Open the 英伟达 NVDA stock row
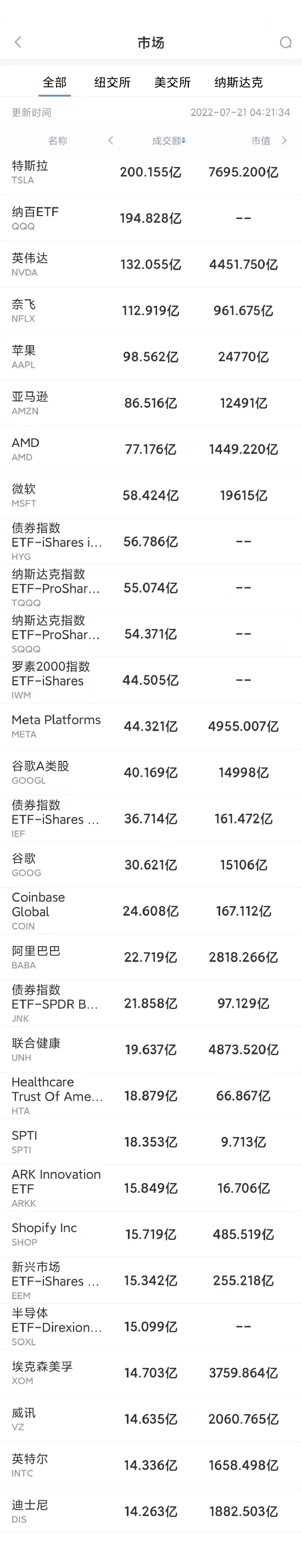The height and width of the screenshot is (1568, 302). [150, 265]
